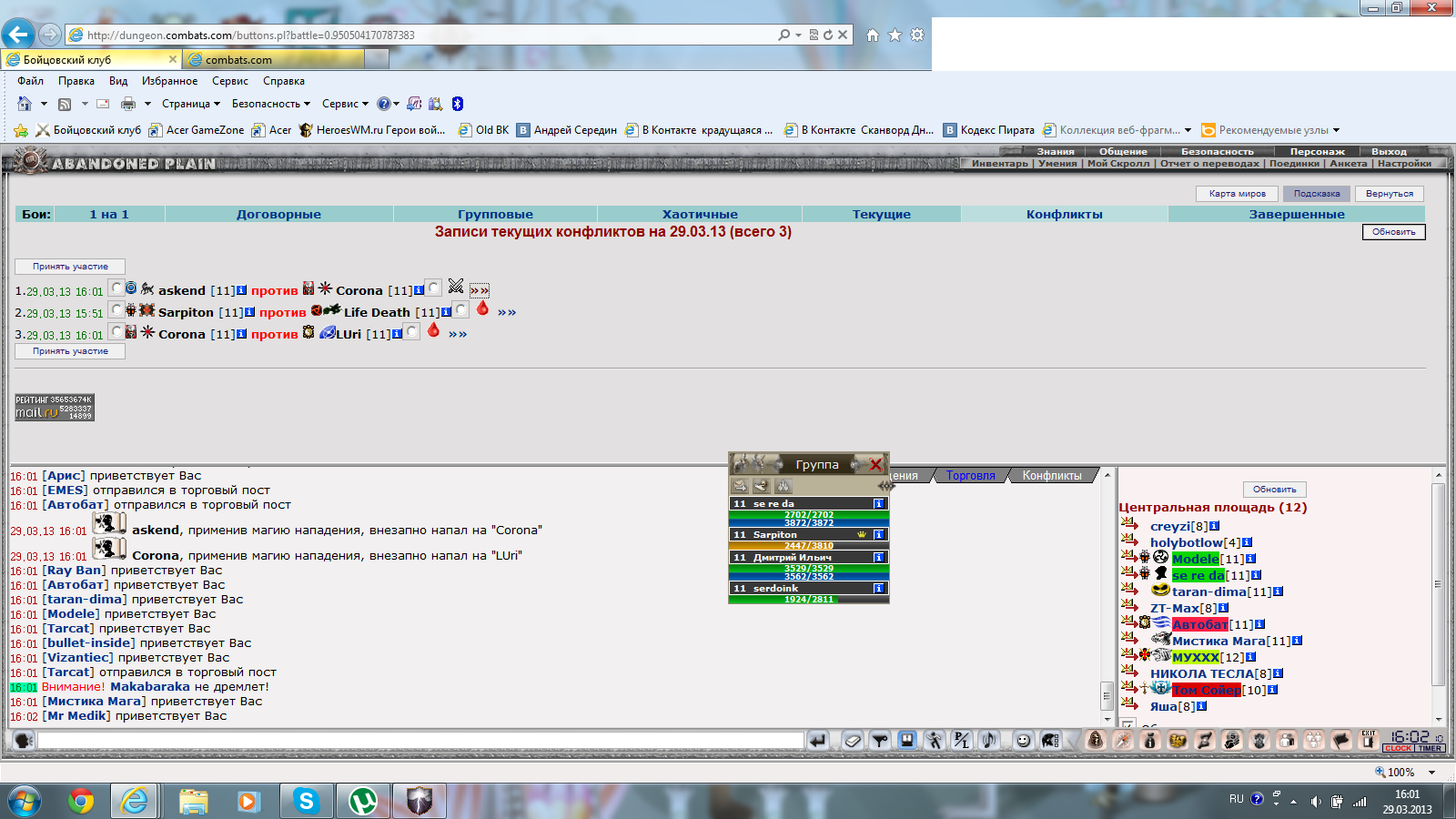Open 'Избранное' menu

coord(169,81)
